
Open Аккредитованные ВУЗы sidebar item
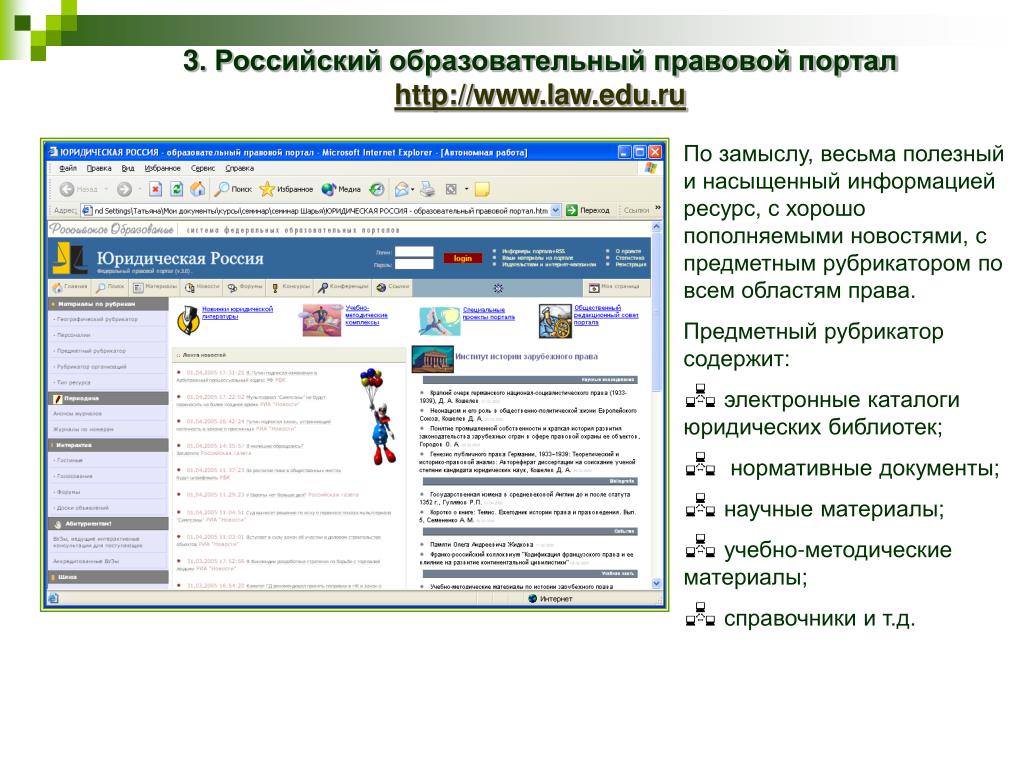point(86,561)
